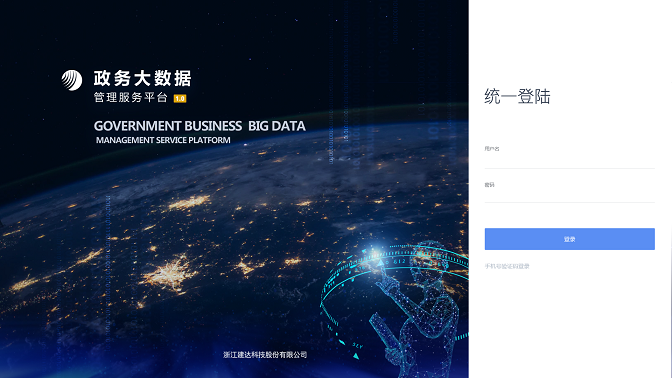Click the 浙江建达科技股份有限公司 footer text
The width and height of the screenshot is (672, 378).
coord(265,355)
